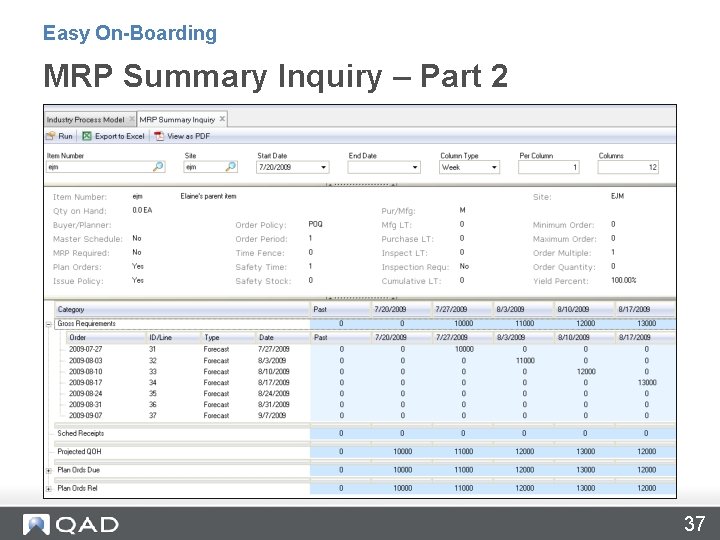
Task: Click the Gross Requirements label
Action: 86,323
